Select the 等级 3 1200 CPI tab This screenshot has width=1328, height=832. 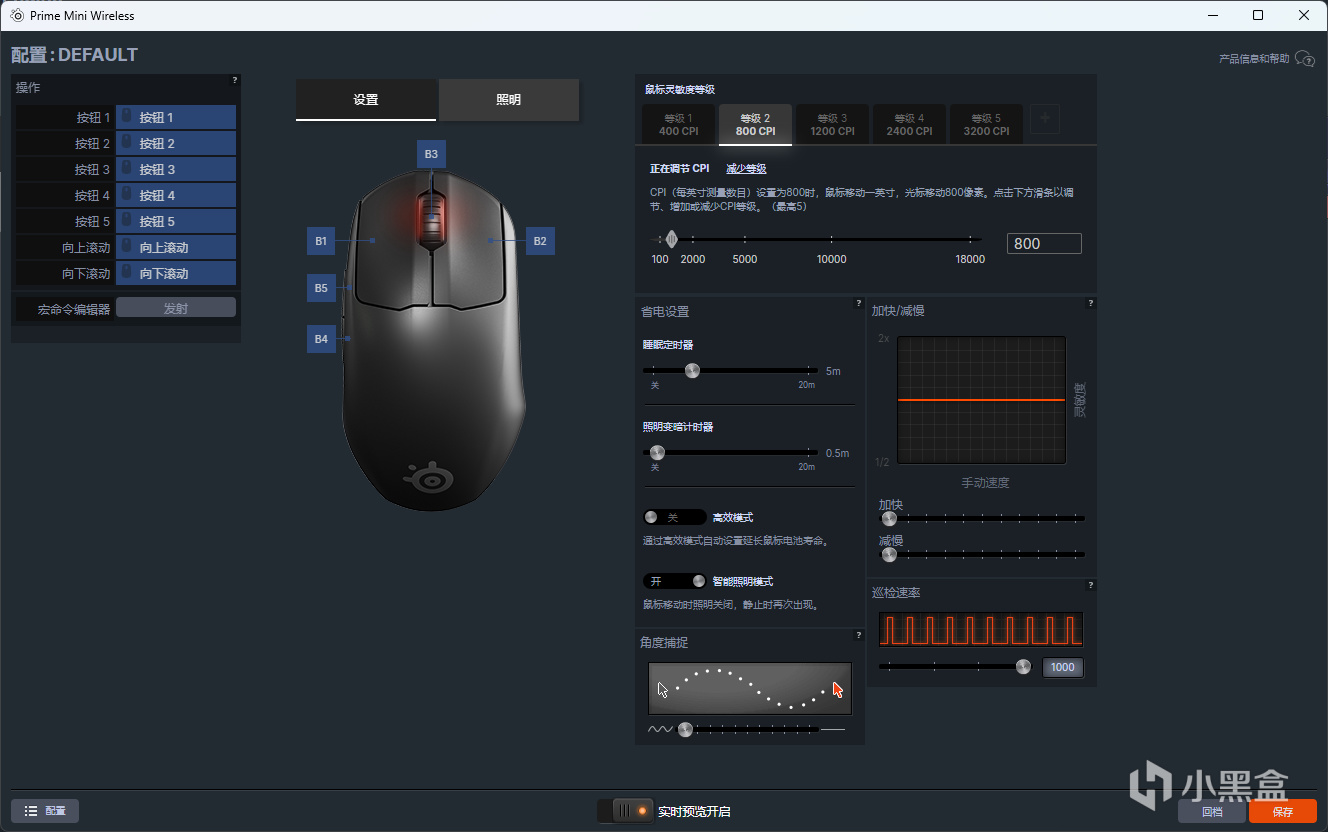832,125
